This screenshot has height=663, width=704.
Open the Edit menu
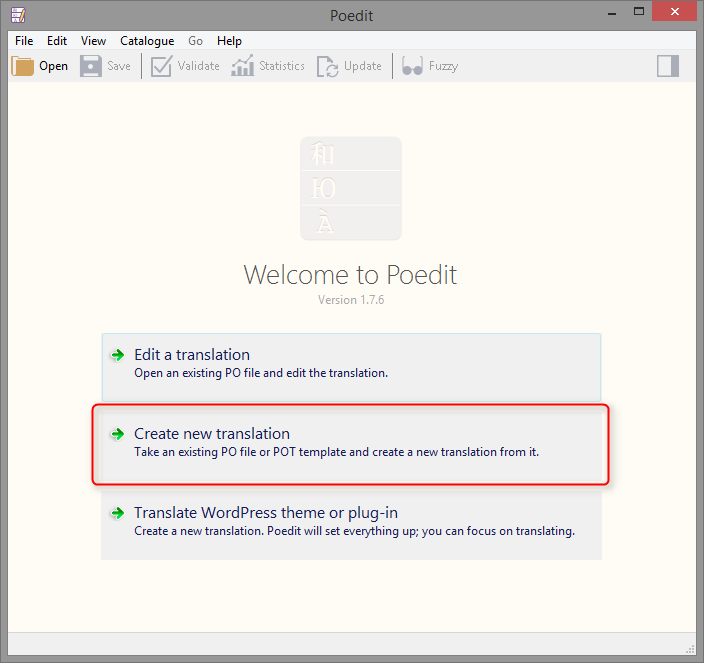tap(57, 41)
